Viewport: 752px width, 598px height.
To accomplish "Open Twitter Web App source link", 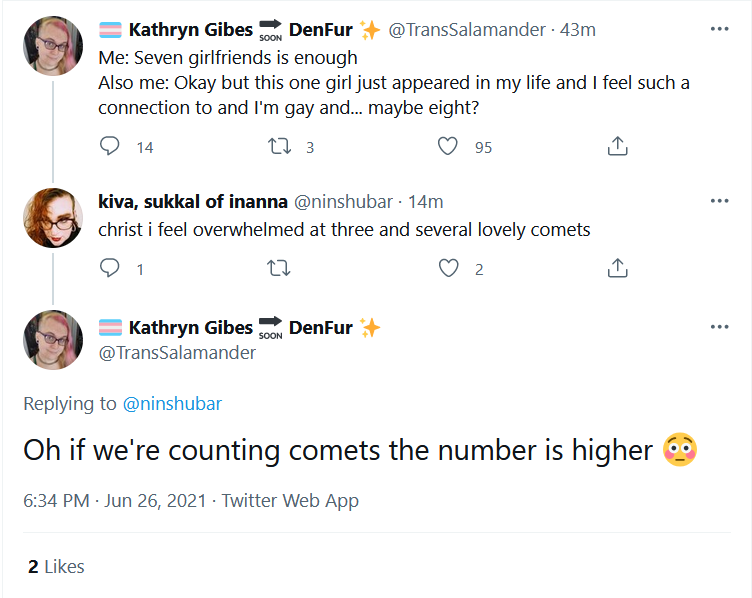I will point(290,501).
